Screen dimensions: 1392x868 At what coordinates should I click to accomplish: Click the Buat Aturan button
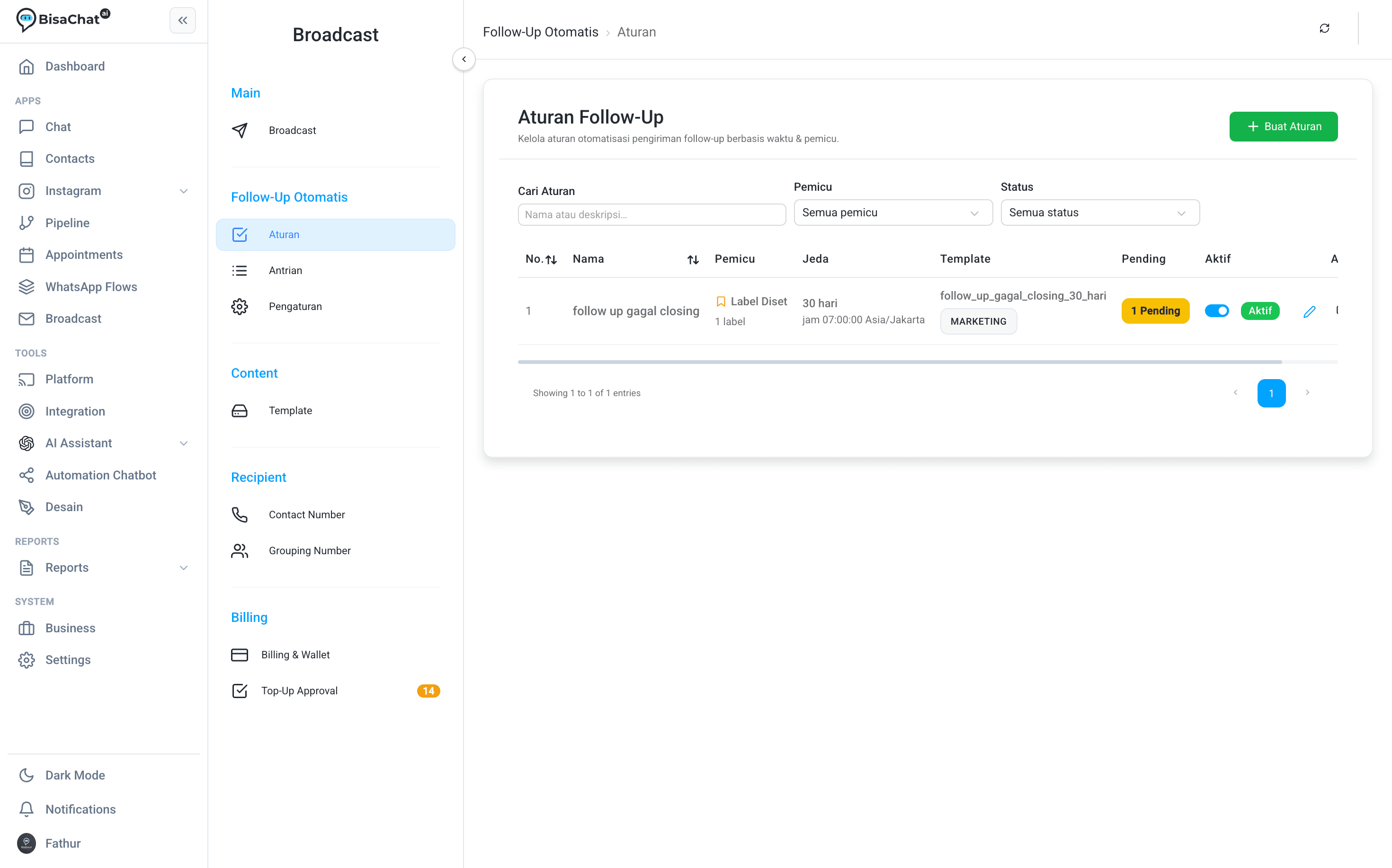coord(1283,126)
